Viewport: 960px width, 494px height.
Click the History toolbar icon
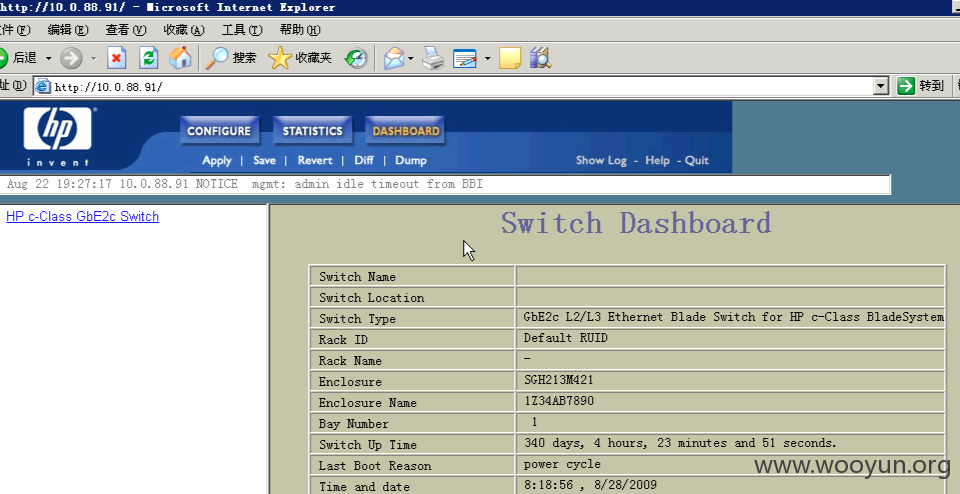click(x=356, y=58)
